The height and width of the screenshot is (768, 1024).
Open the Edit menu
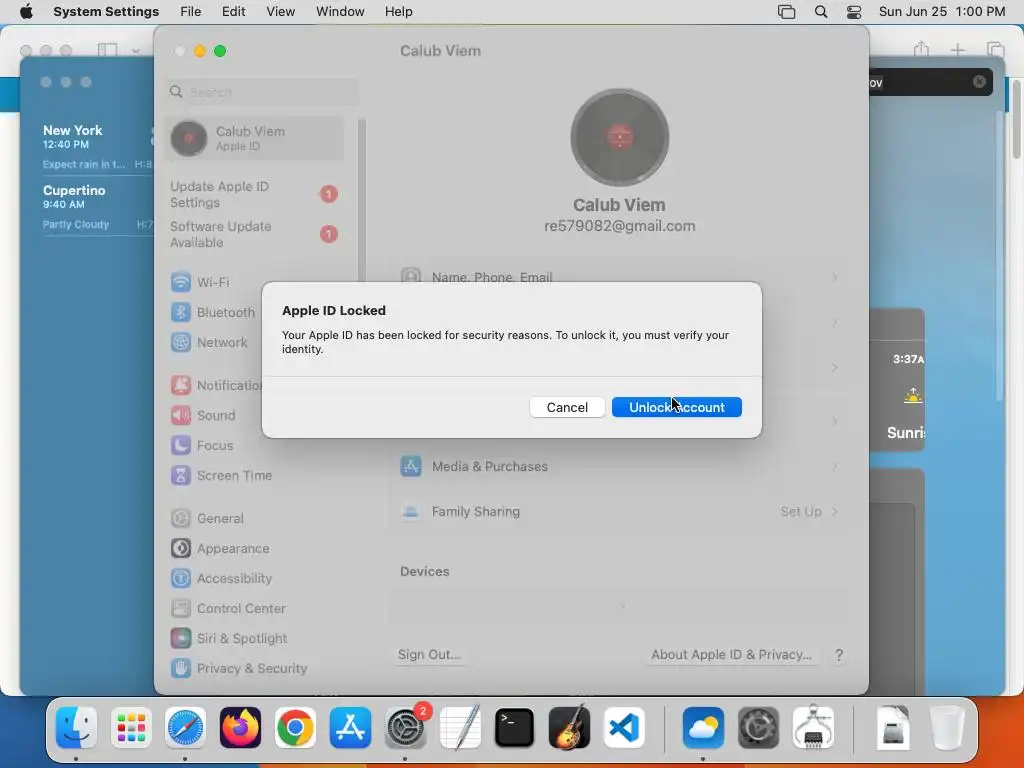coord(233,12)
